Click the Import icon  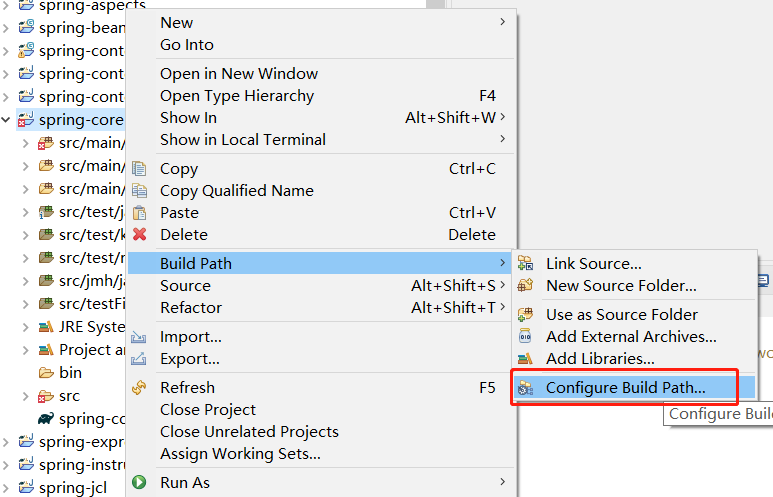[139, 337]
